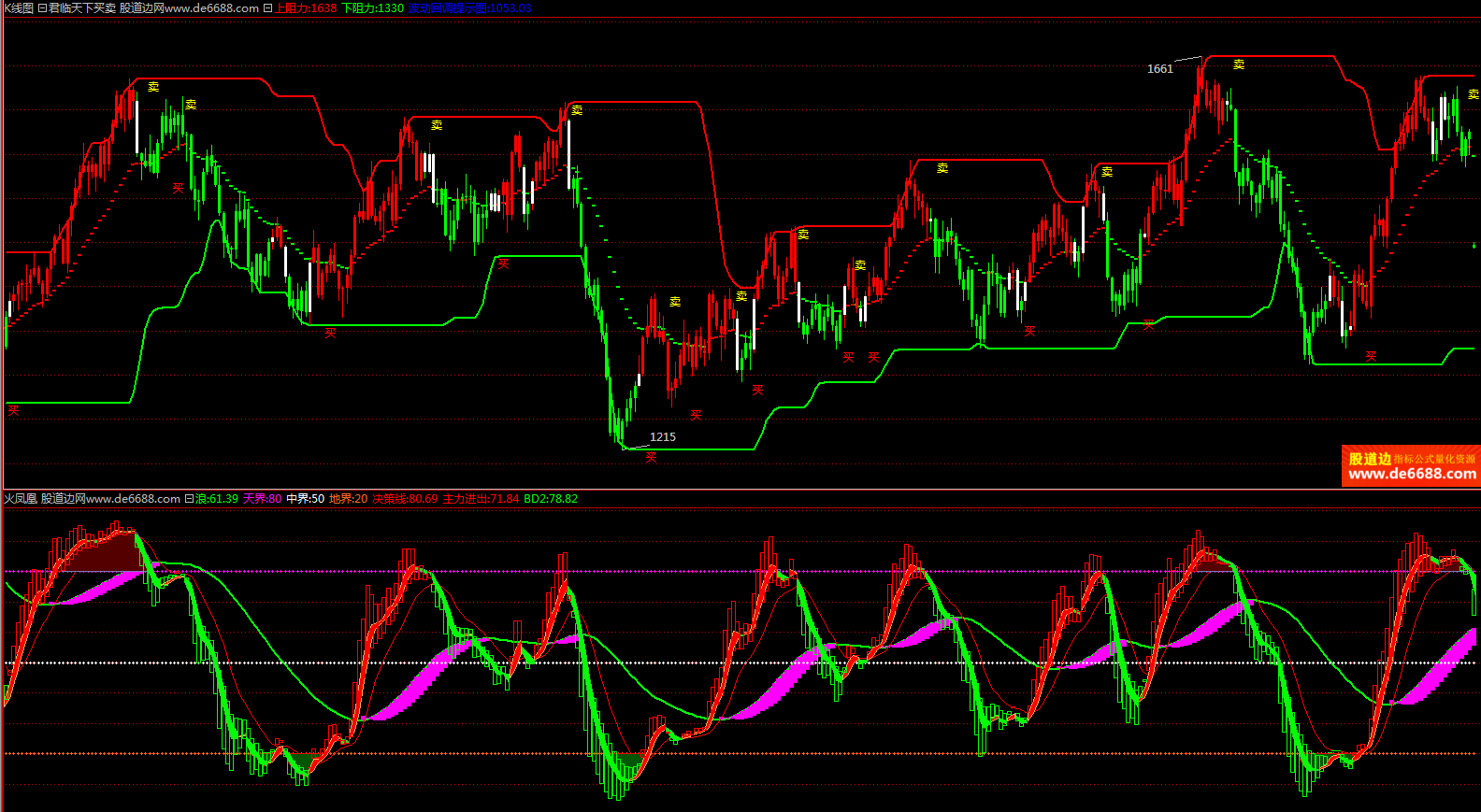Click the 主力进出:71.84 legend label
1481x812 pixels.
pos(481,499)
